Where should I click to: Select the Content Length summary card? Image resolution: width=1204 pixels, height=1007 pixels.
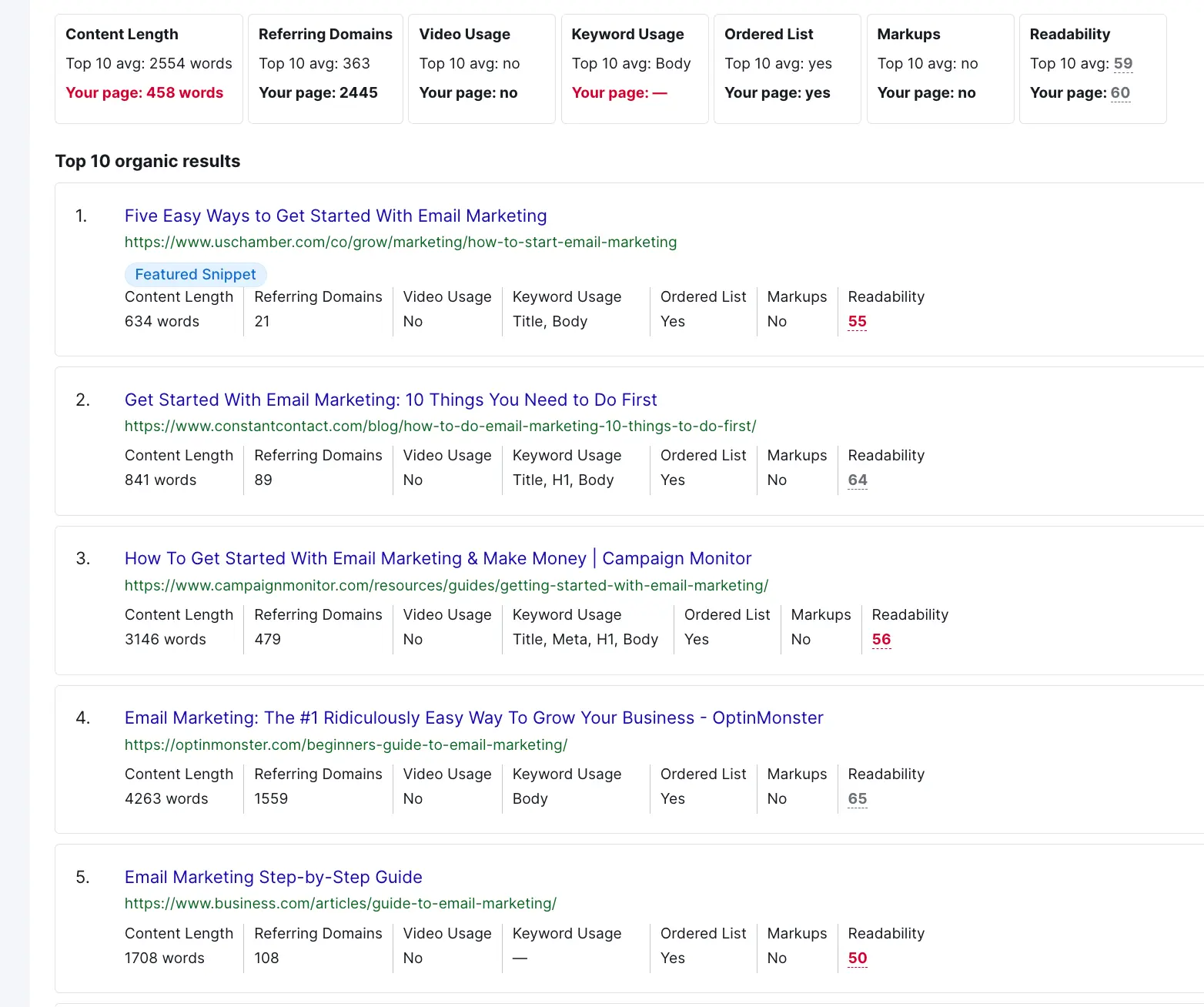click(x=149, y=69)
